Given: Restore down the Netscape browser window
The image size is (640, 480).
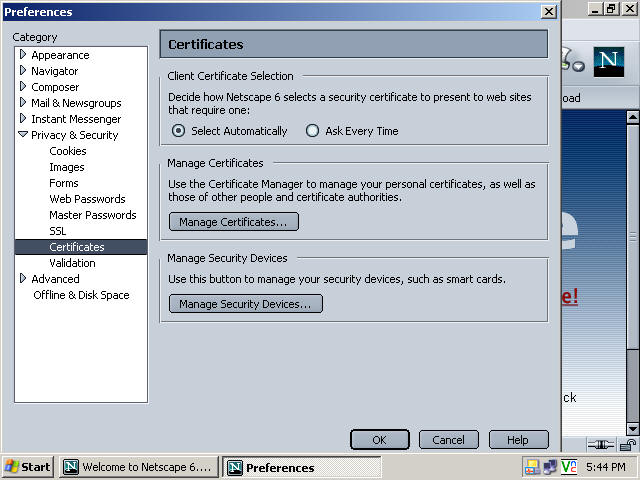Looking at the screenshot, I should pos(611,9).
